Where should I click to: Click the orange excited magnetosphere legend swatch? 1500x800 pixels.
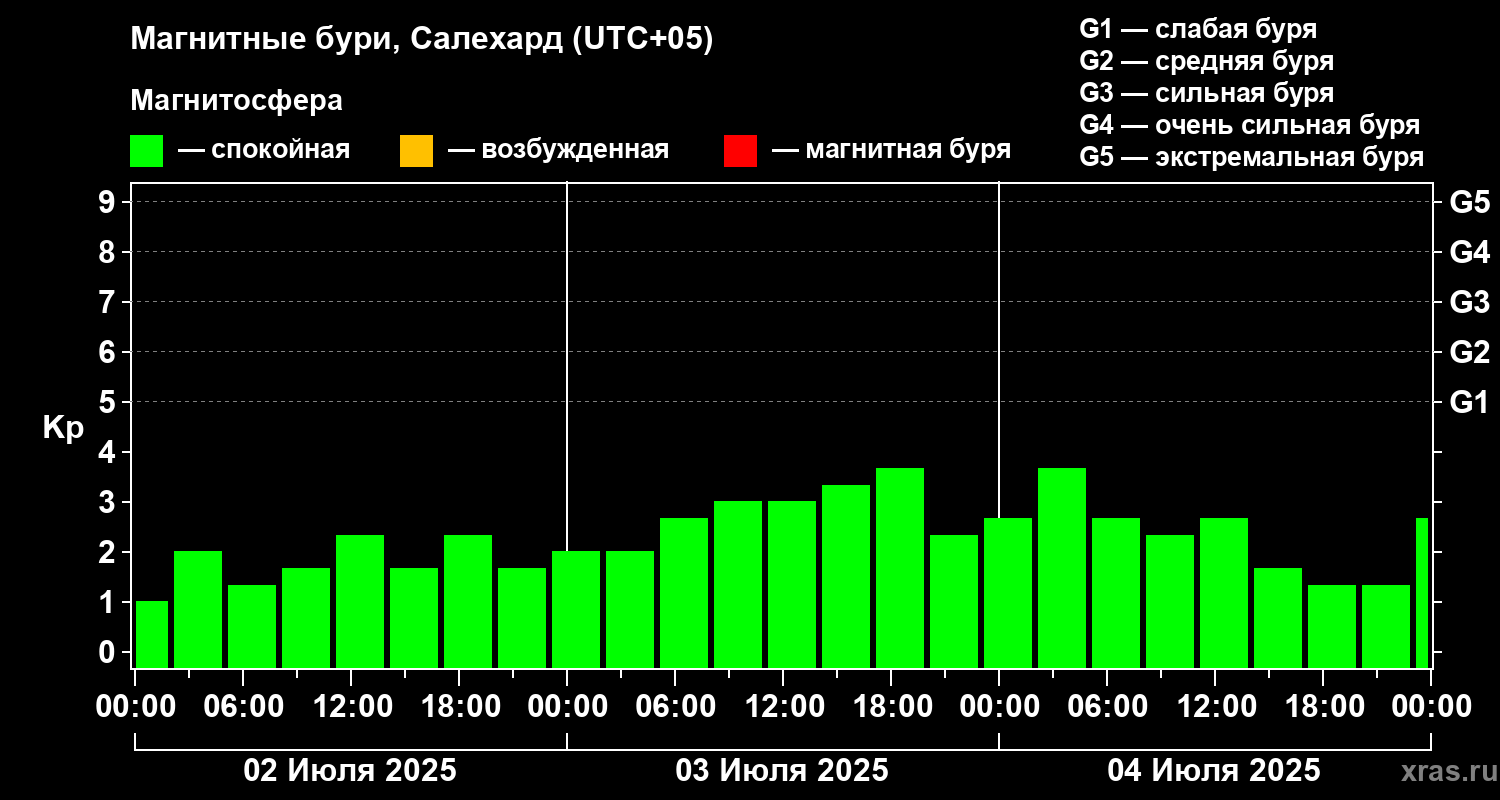(x=416, y=151)
